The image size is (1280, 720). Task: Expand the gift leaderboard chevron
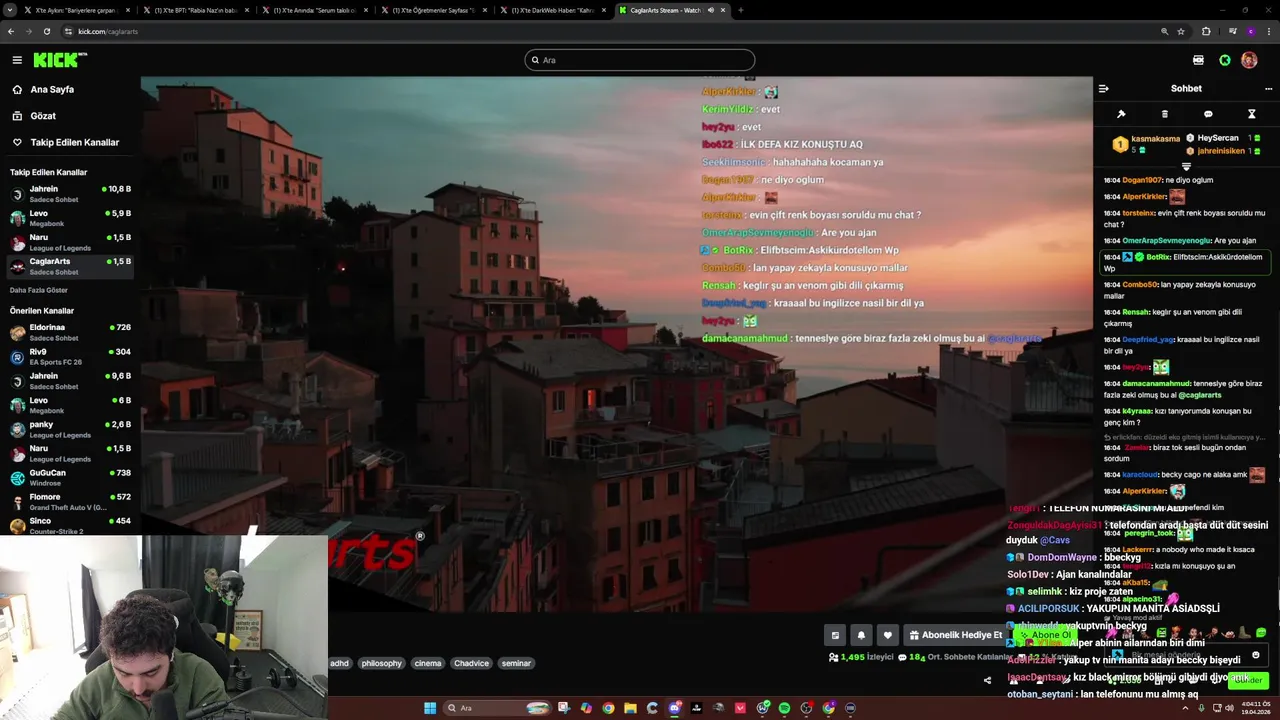coord(1186,166)
